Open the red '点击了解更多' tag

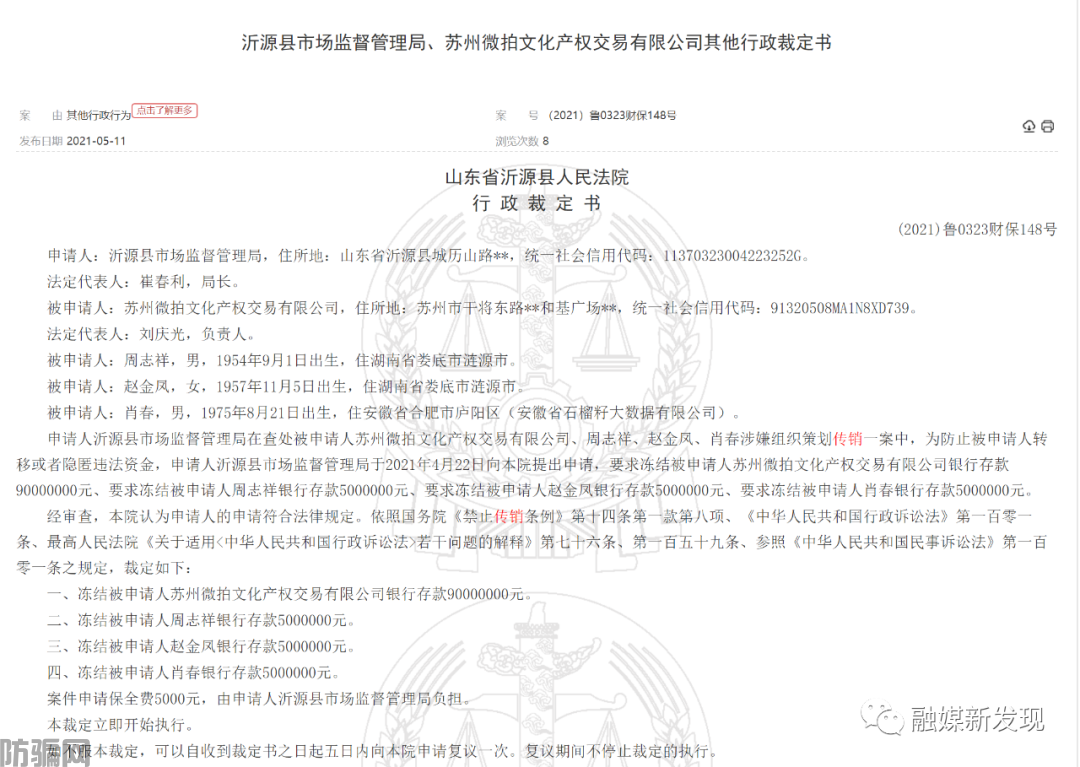pyautogui.click(x=165, y=110)
